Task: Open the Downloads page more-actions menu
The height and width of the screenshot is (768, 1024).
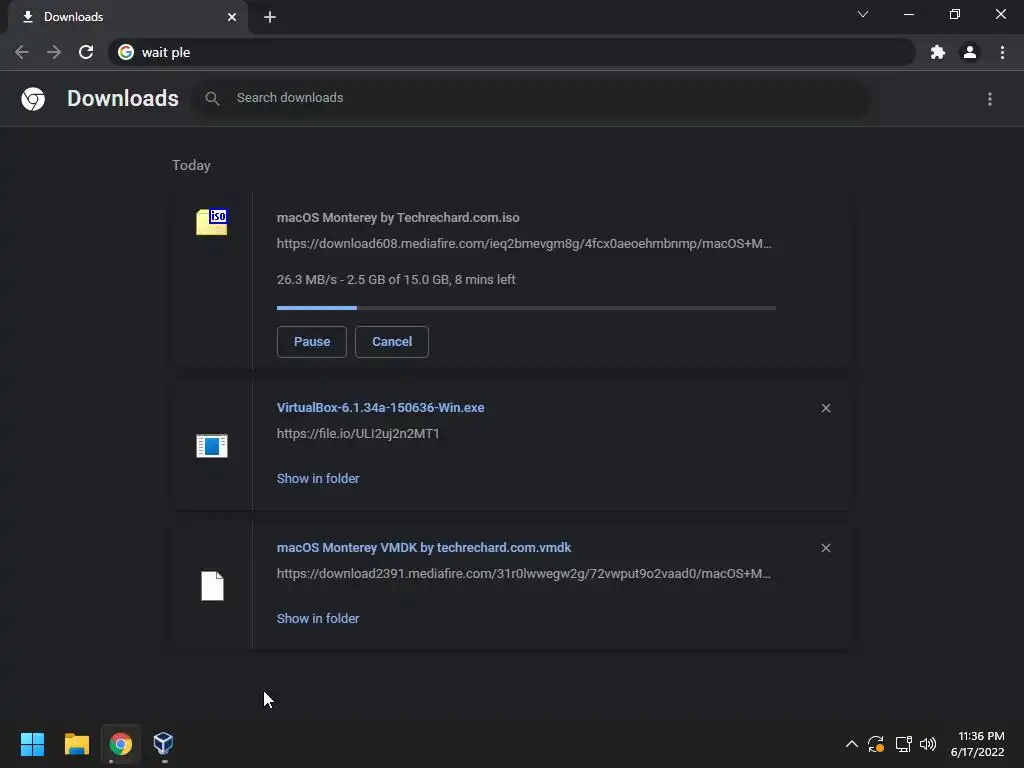Action: click(990, 99)
